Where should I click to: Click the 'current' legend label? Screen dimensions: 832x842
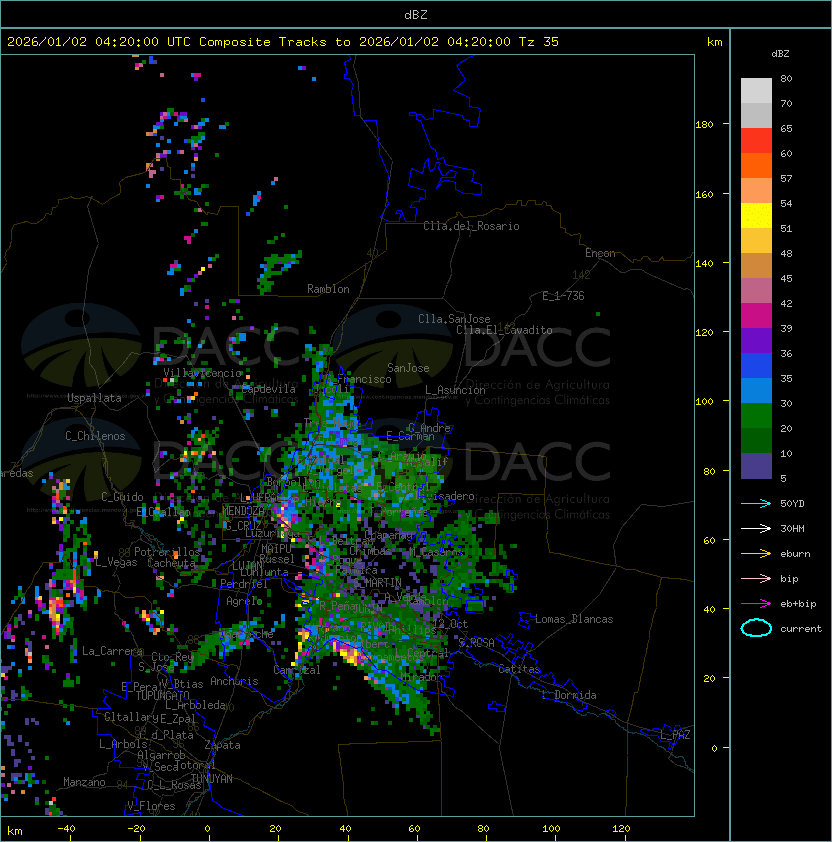(801, 628)
